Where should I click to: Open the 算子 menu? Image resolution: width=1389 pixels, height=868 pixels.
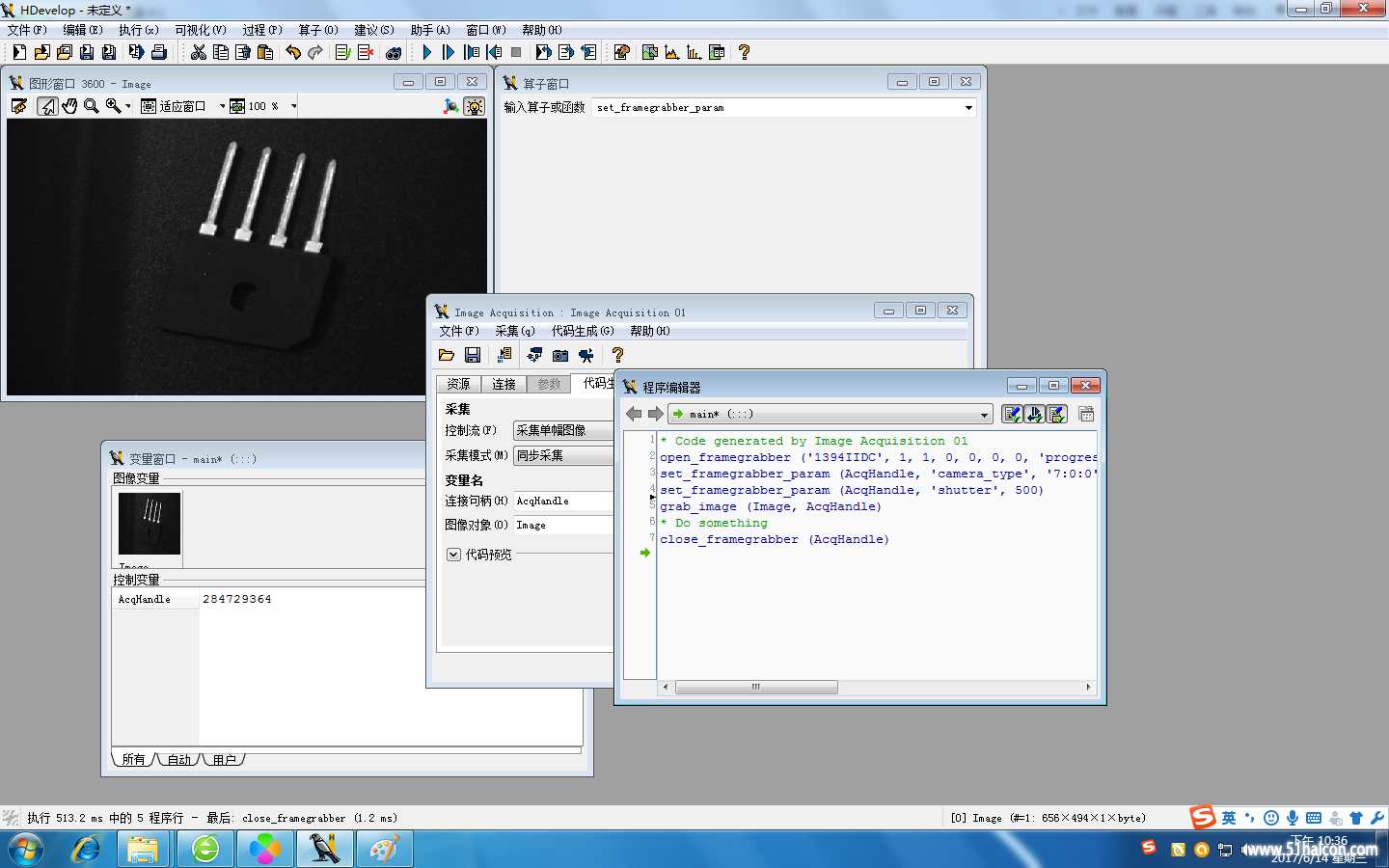click(318, 30)
